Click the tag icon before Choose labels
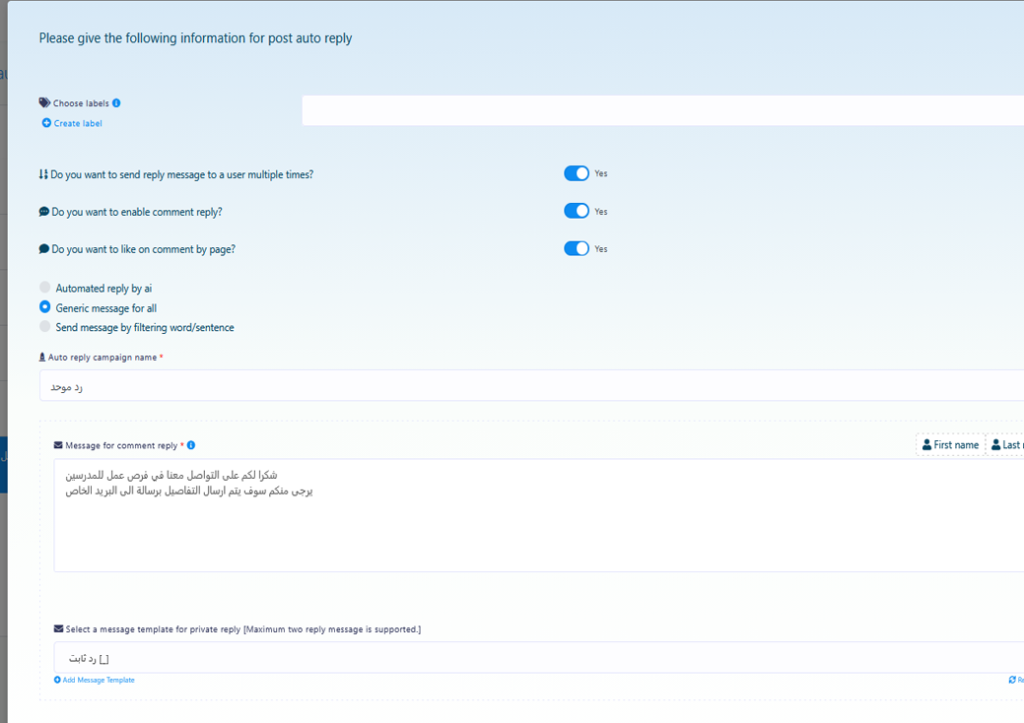 pyautogui.click(x=44, y=103)
